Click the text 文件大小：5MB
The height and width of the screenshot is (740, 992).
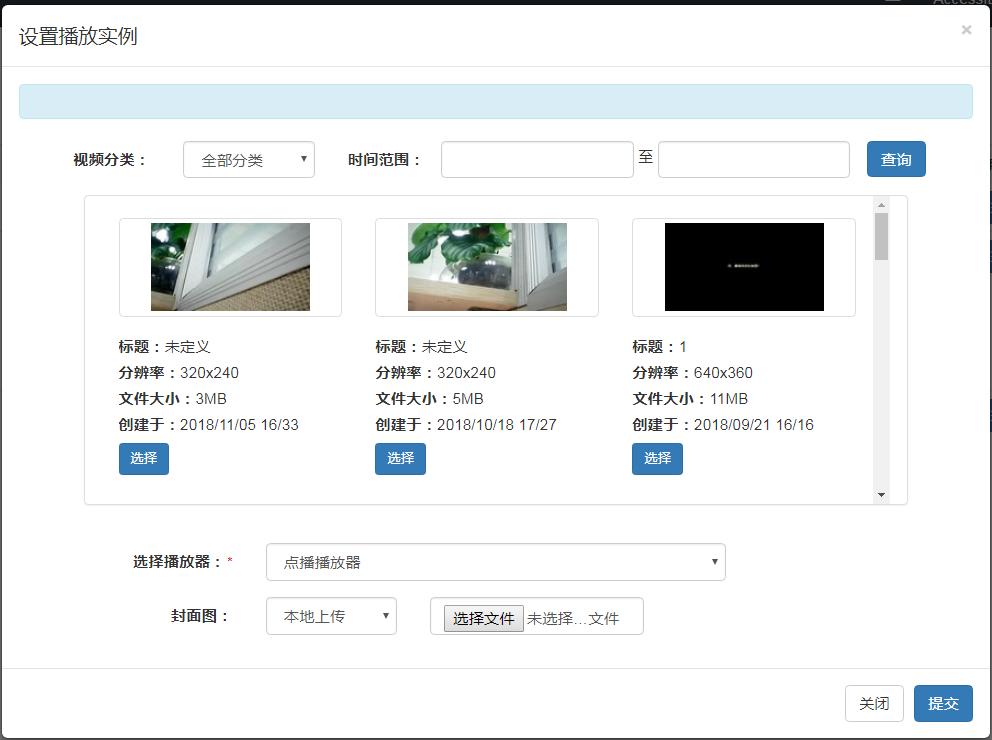click(430, 398)
